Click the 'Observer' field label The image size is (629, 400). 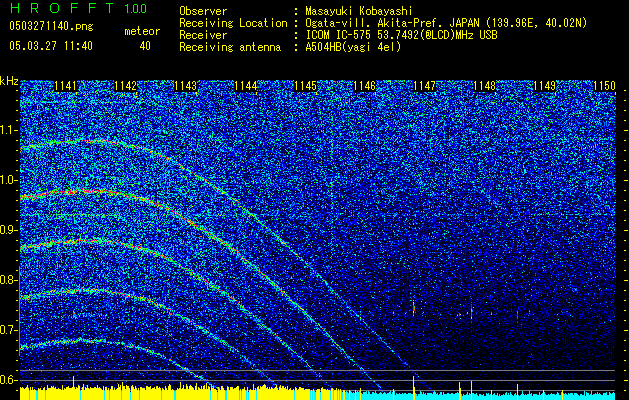(203, 11)
